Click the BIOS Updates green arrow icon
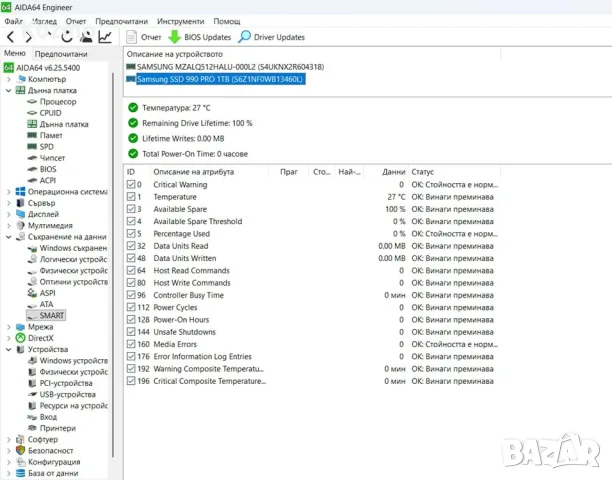Screen dimensions: 612x480 174,37
